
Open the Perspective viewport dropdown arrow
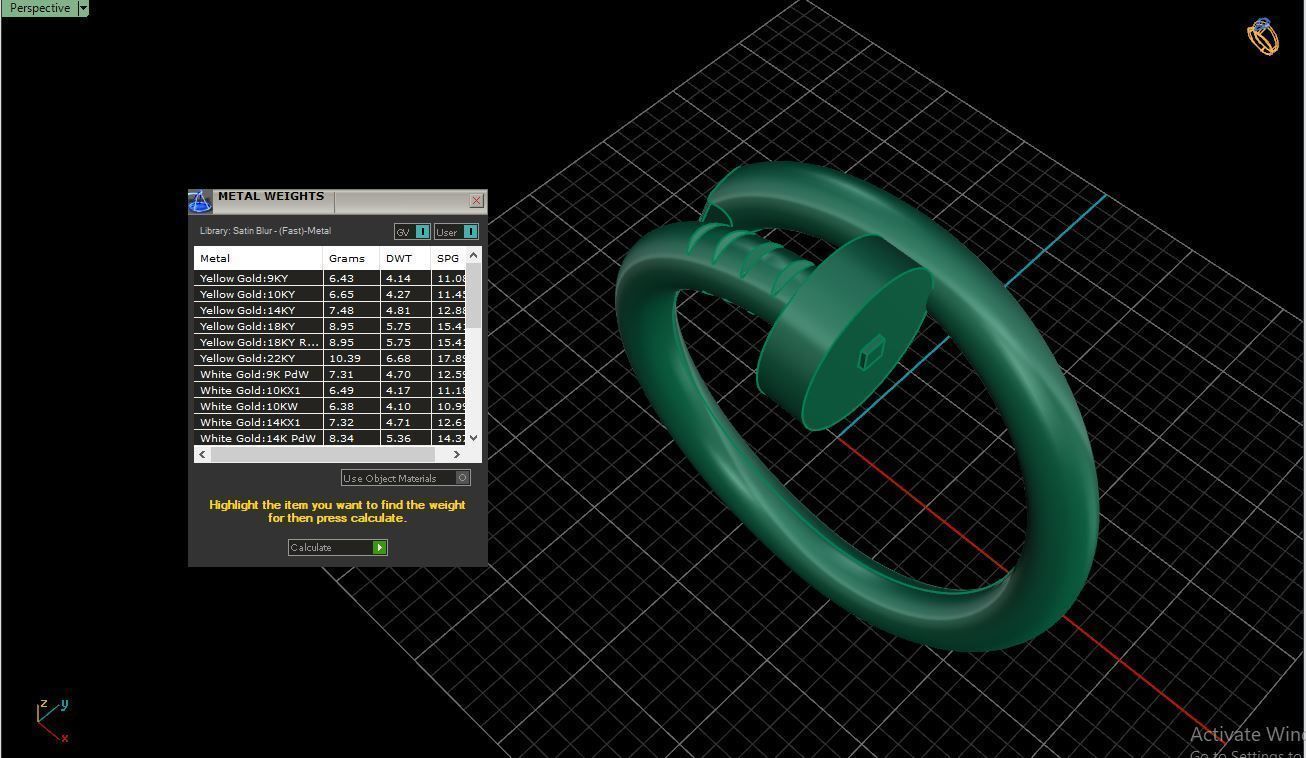point(83,8)
